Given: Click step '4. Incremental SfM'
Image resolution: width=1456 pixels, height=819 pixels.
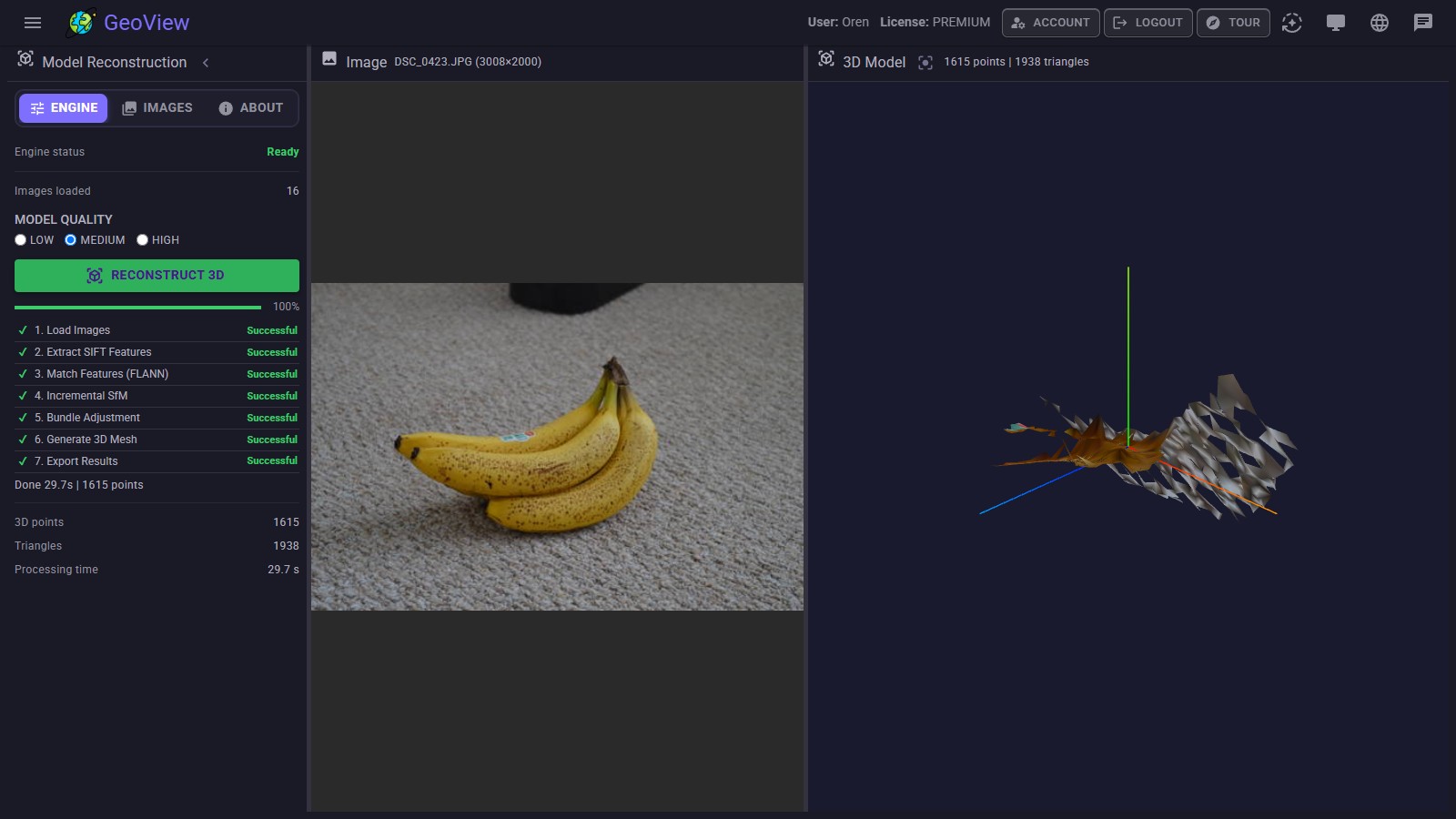Looking at the screenshot, I should [157, 396].
